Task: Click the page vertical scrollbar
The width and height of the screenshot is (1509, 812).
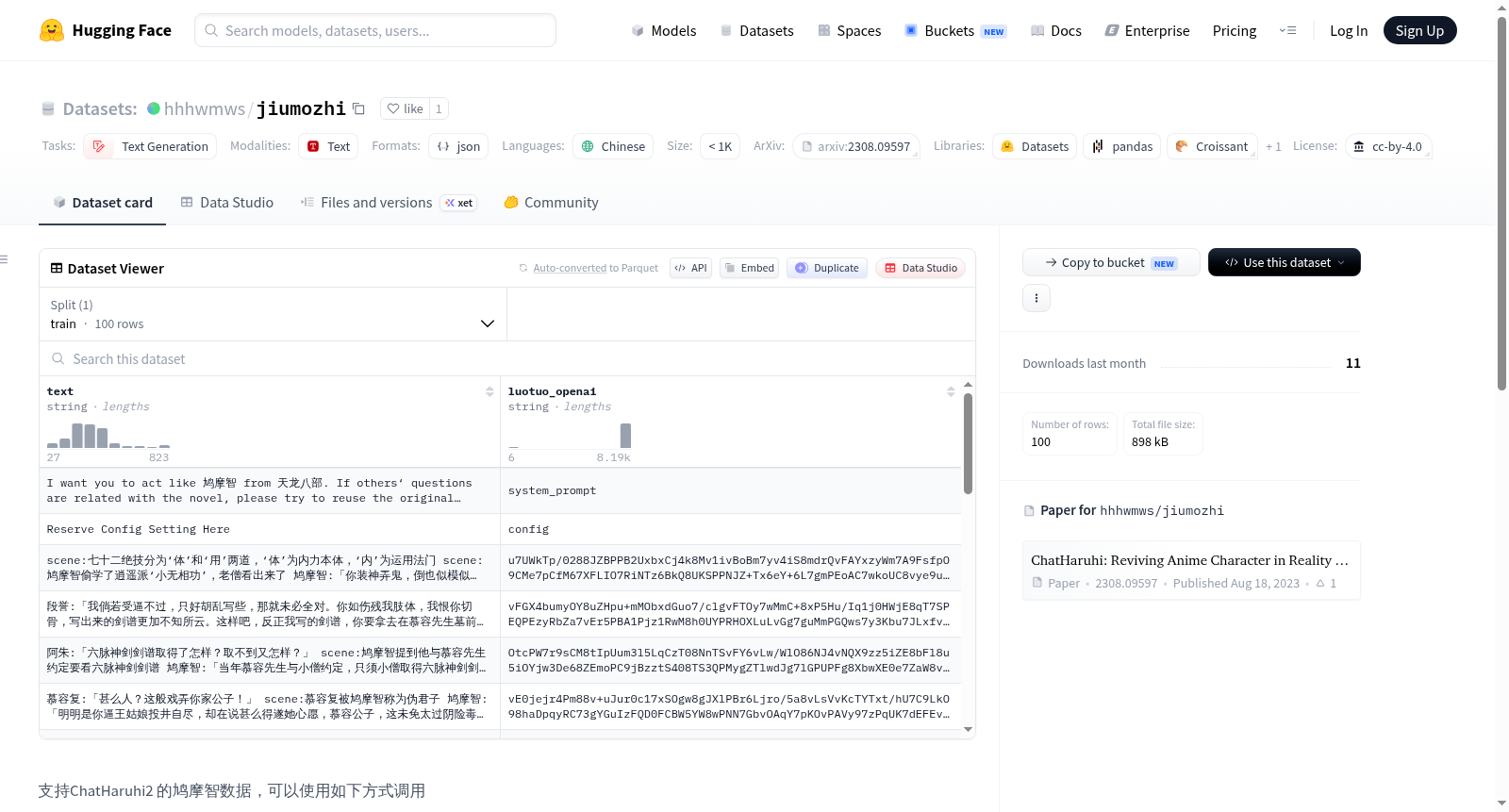Action: (1501, 203)
